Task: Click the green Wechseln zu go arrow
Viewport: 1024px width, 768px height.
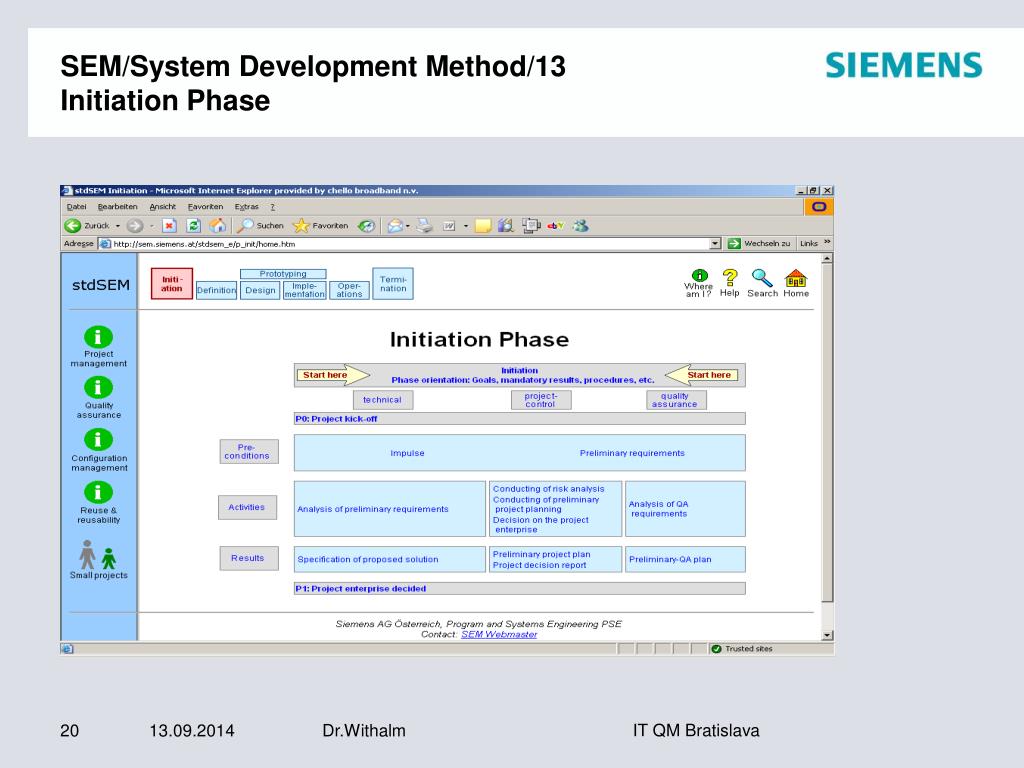Action: click(x=734, y=244)
